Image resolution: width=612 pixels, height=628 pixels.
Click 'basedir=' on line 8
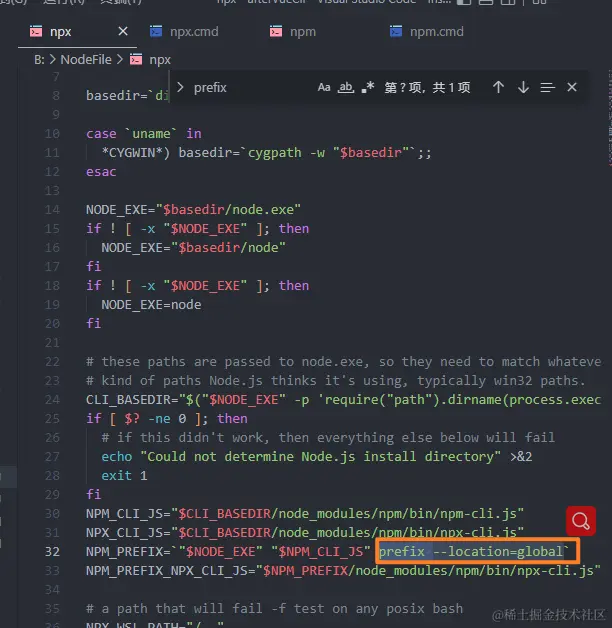click(x=117, y=96)
